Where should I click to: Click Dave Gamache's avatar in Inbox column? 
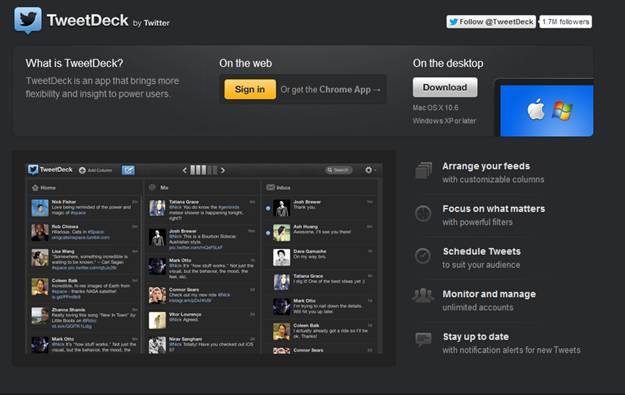tap(281, 257)
